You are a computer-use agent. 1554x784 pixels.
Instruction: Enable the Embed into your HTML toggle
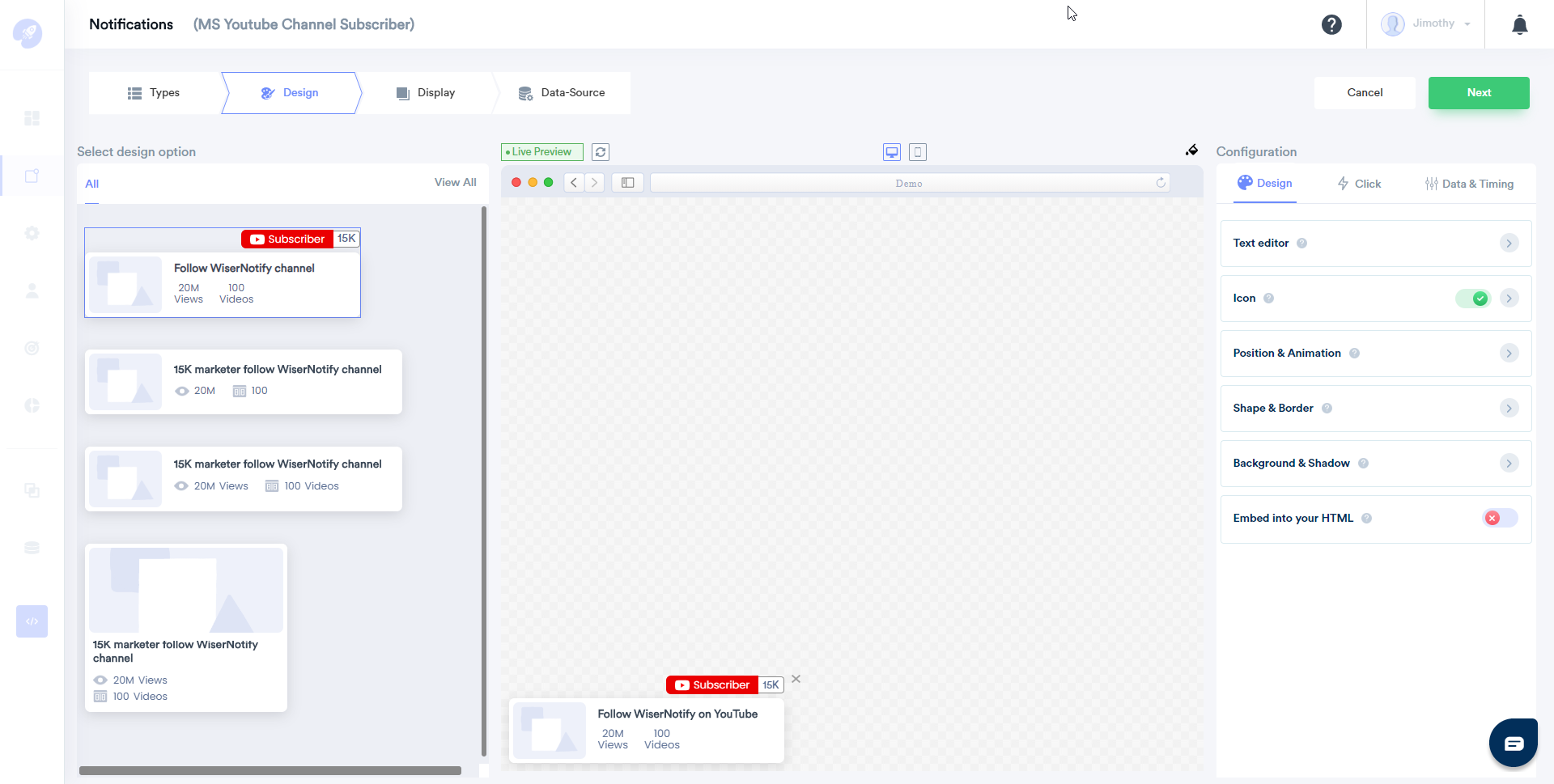1500,518
